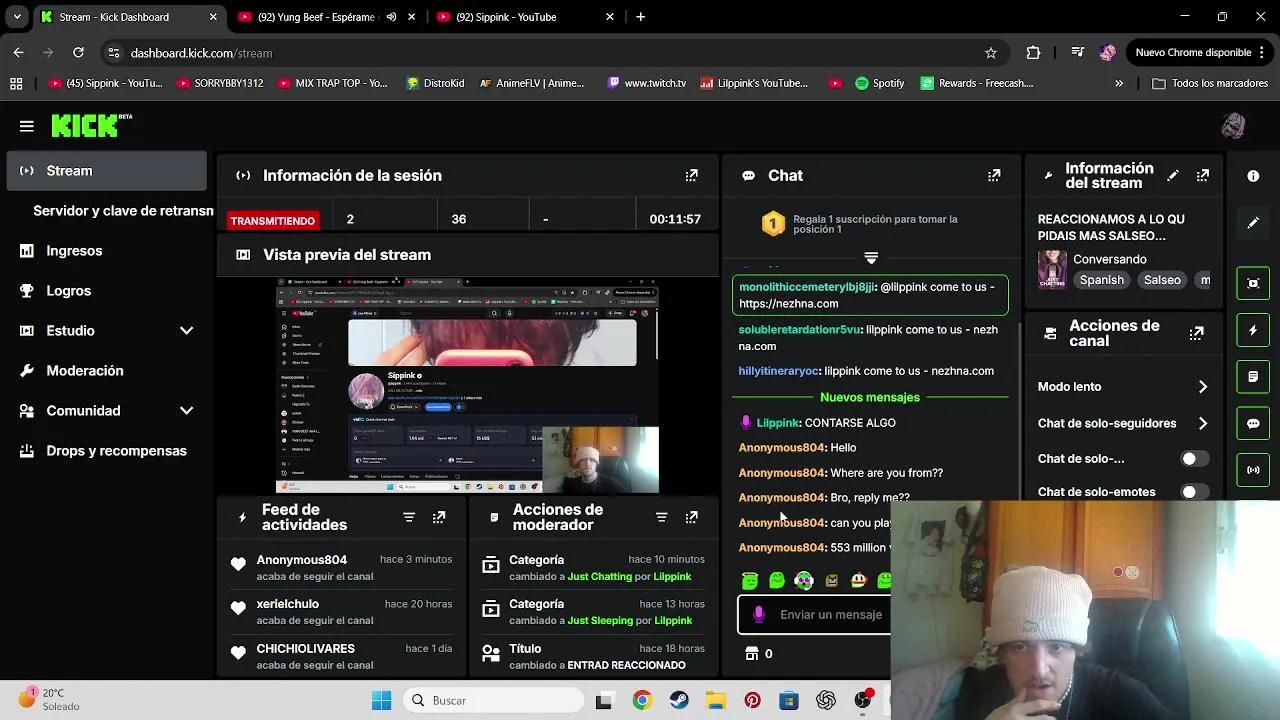Viewport: 1280px width, 720px height.
Task: Mute the Yung Beef tab audio
Action: pos(392,17)
